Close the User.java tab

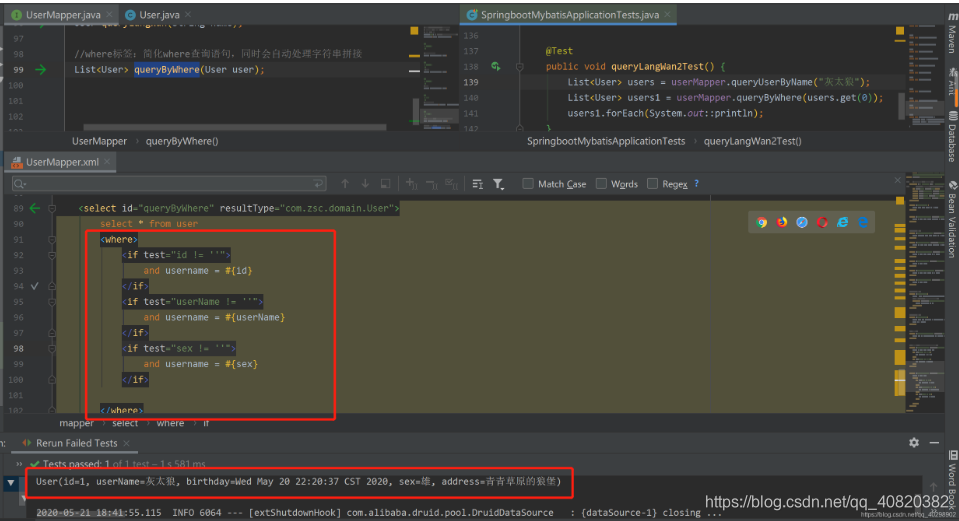187,15
